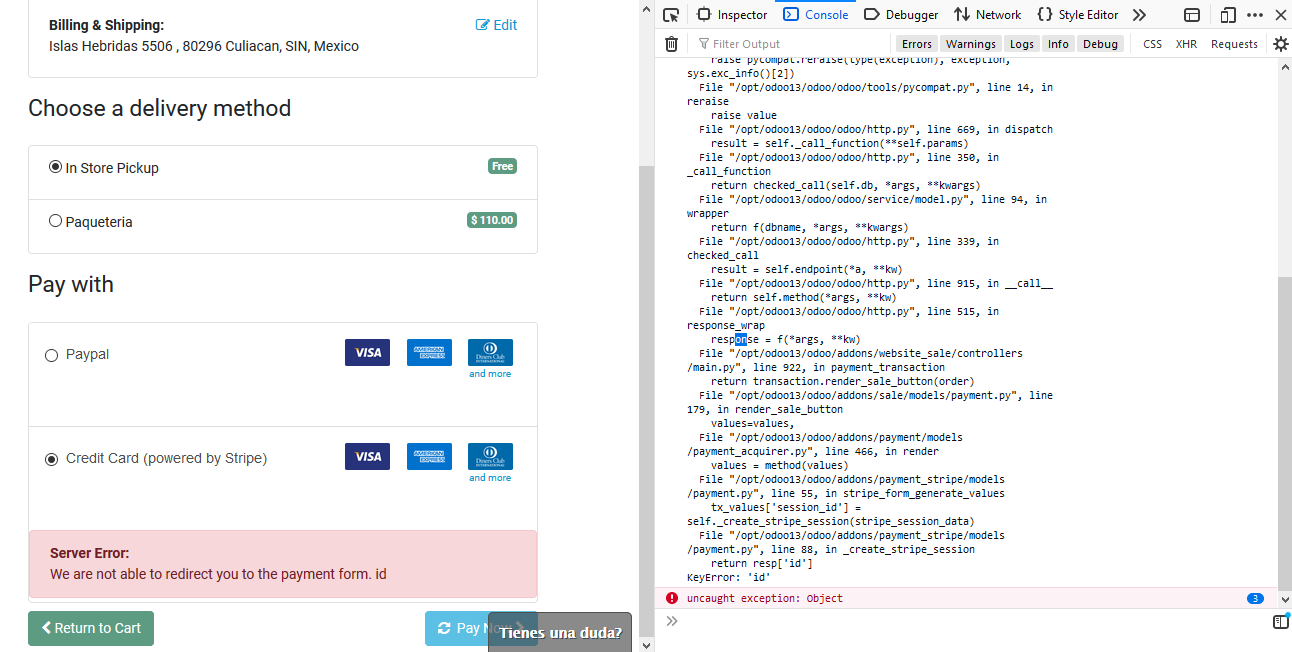
Task: Open DevTools settings gear
Action: tap(1279, 44)
